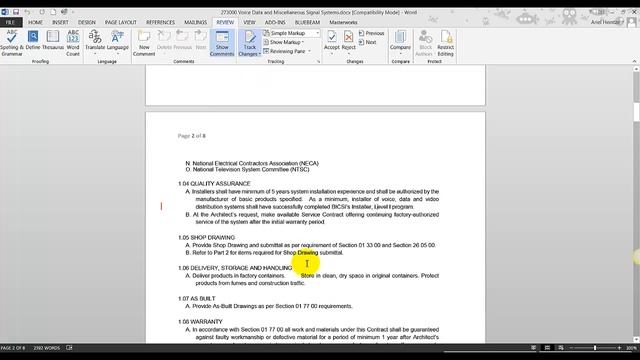Switch to Web Layout view
This screenshot has height=360, width=640.
(561, 348)
